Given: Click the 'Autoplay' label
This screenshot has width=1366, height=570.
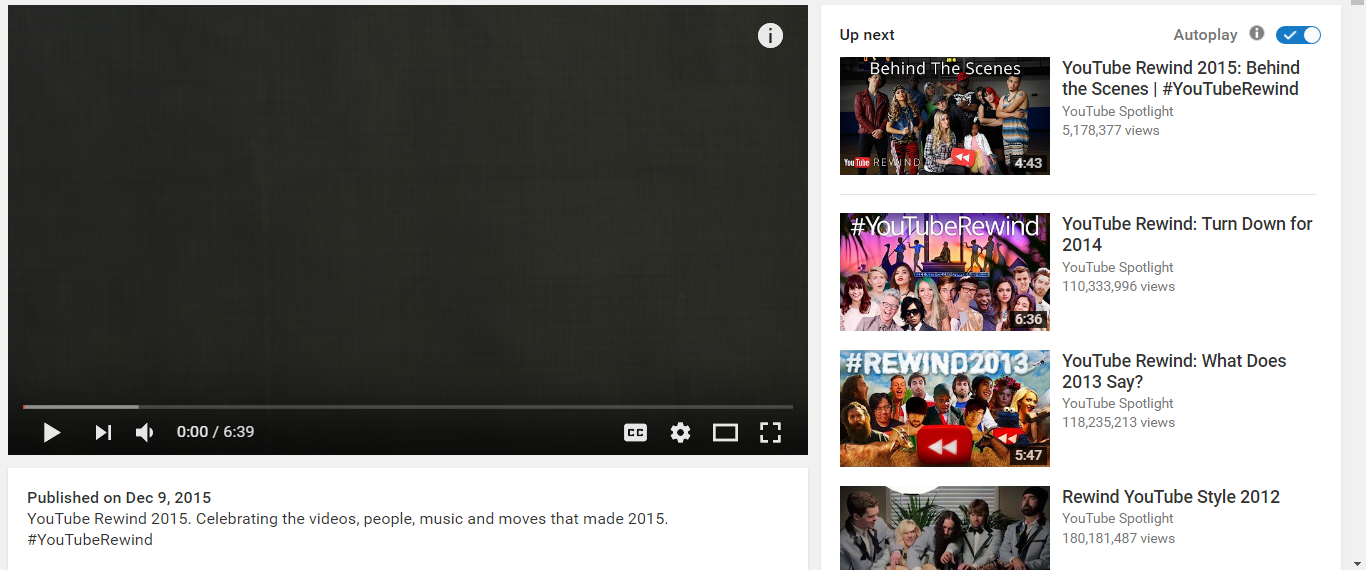Looking at the screenshot, I should pyautogui.click(x=1205, y=35).
